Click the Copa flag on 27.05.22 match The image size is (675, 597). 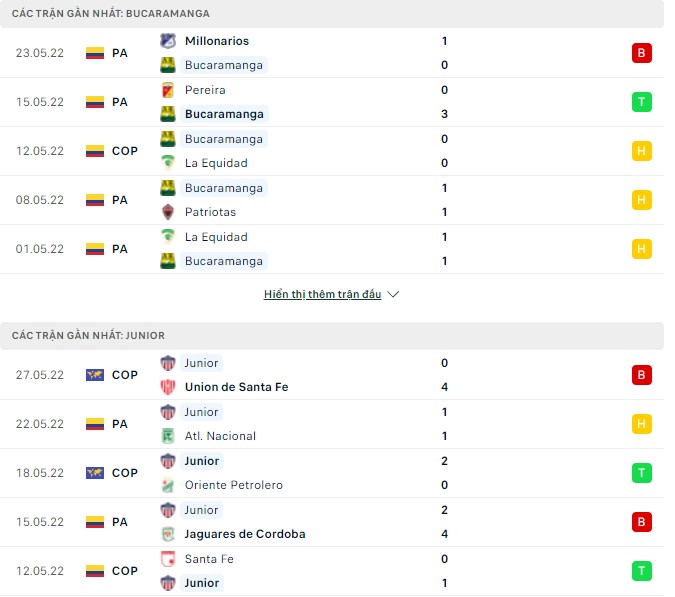pos(95,375)
